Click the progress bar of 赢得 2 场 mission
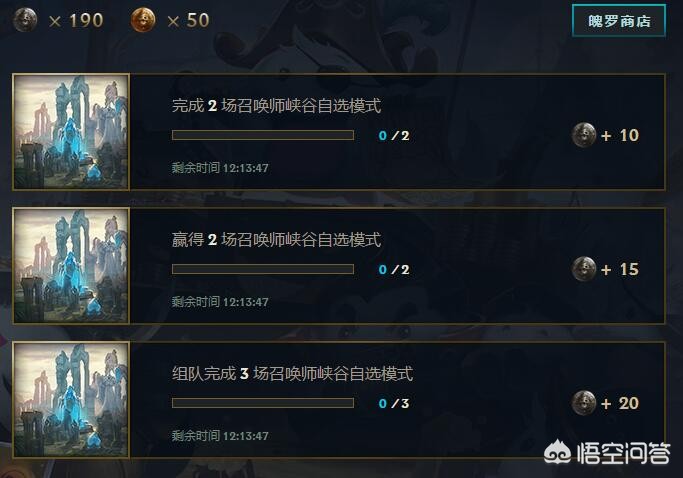This screenshot has height=478, width=683. coord(263,269)
